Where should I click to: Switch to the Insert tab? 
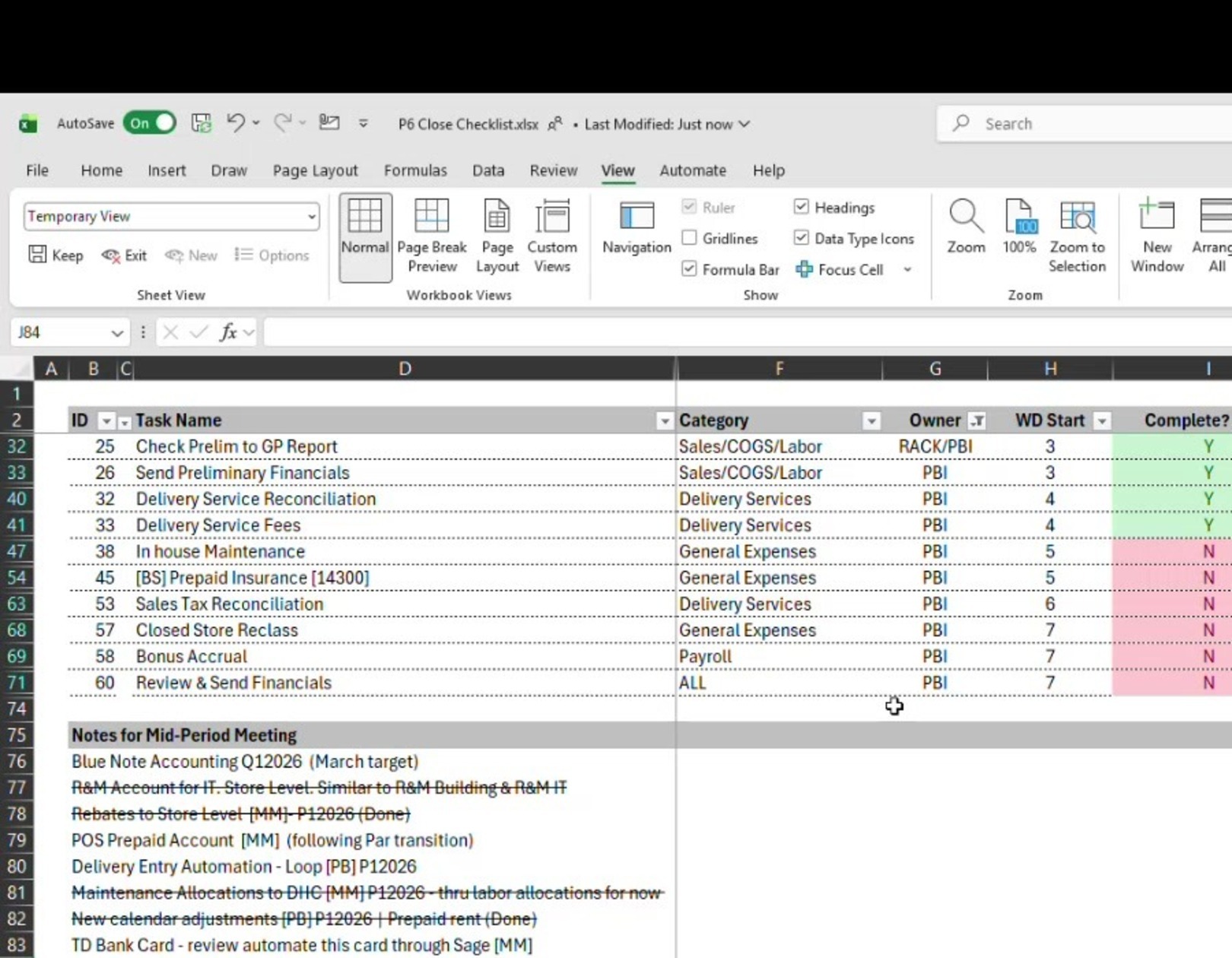(x=167, y=170)
